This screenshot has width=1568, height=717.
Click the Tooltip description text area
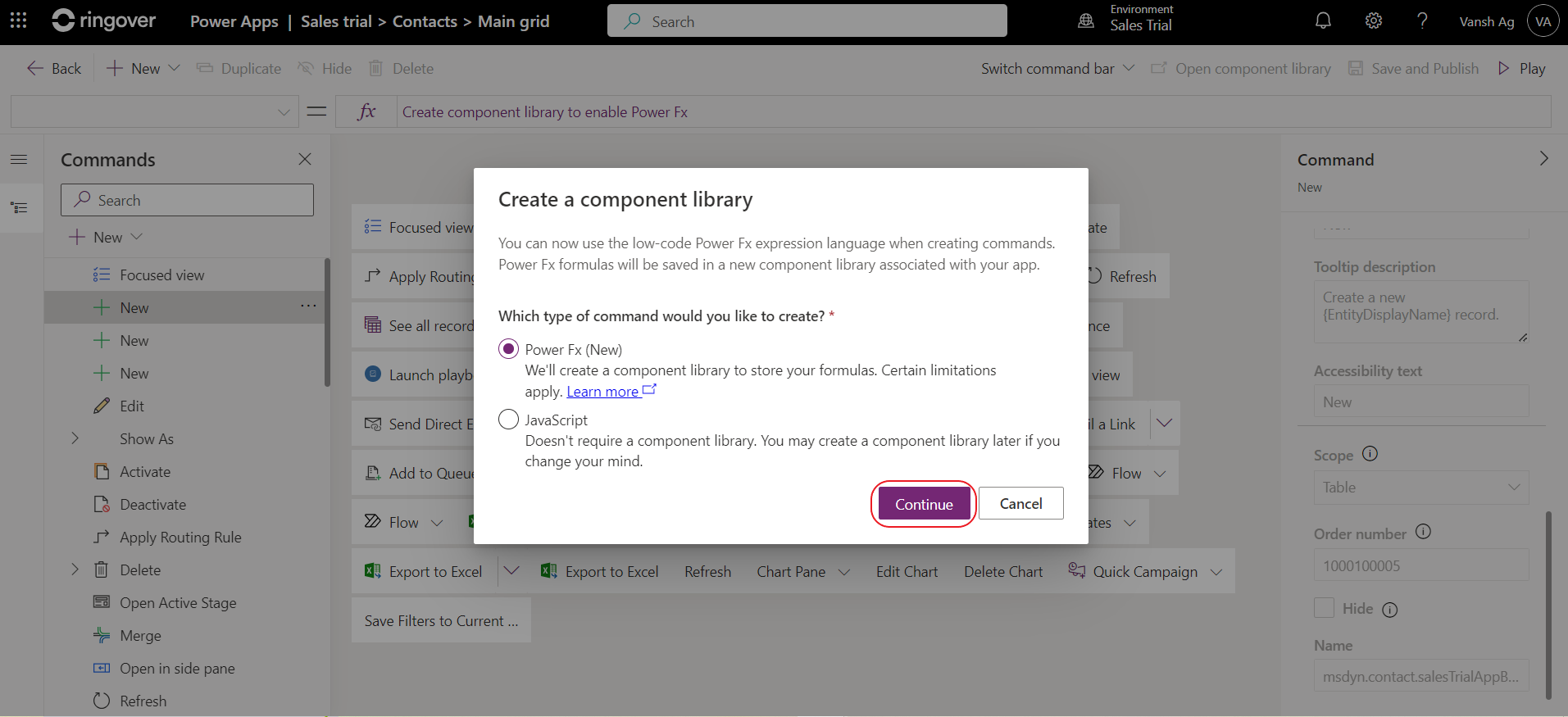tap(1421, 311)
